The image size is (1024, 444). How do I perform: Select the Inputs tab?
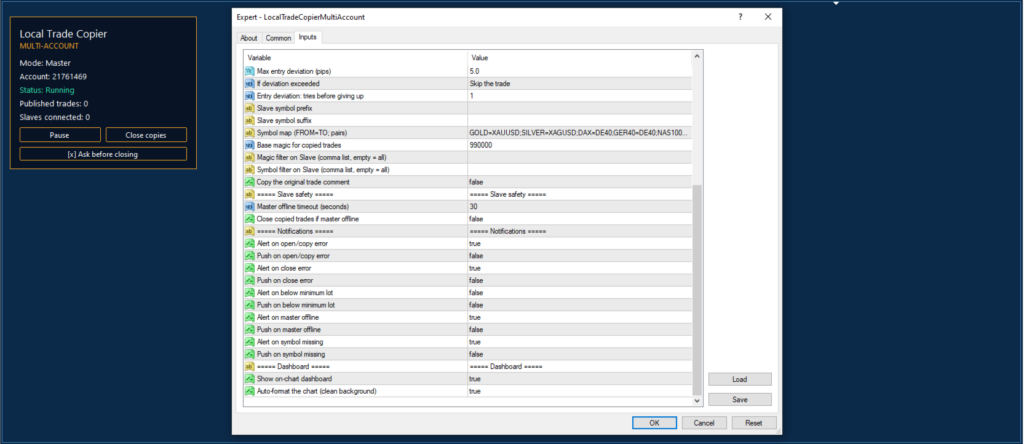point(308,37)
